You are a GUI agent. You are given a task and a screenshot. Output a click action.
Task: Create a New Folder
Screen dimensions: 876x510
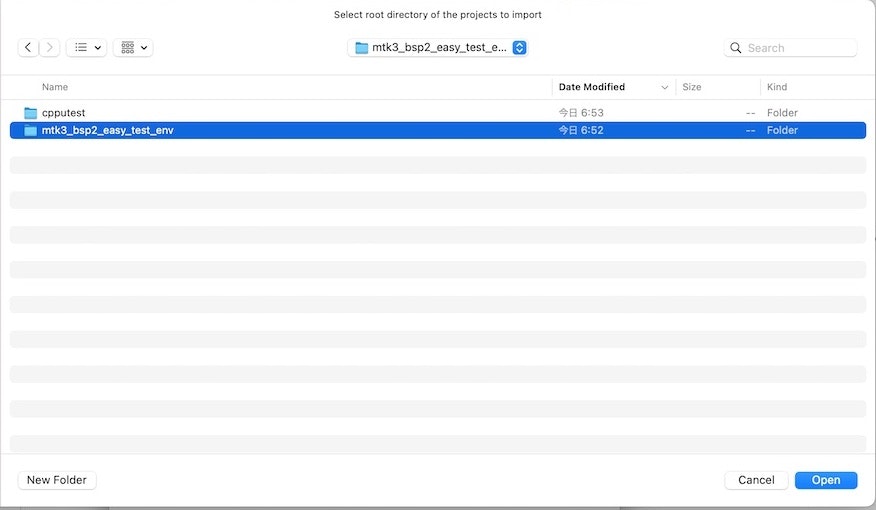coord(57,480)
